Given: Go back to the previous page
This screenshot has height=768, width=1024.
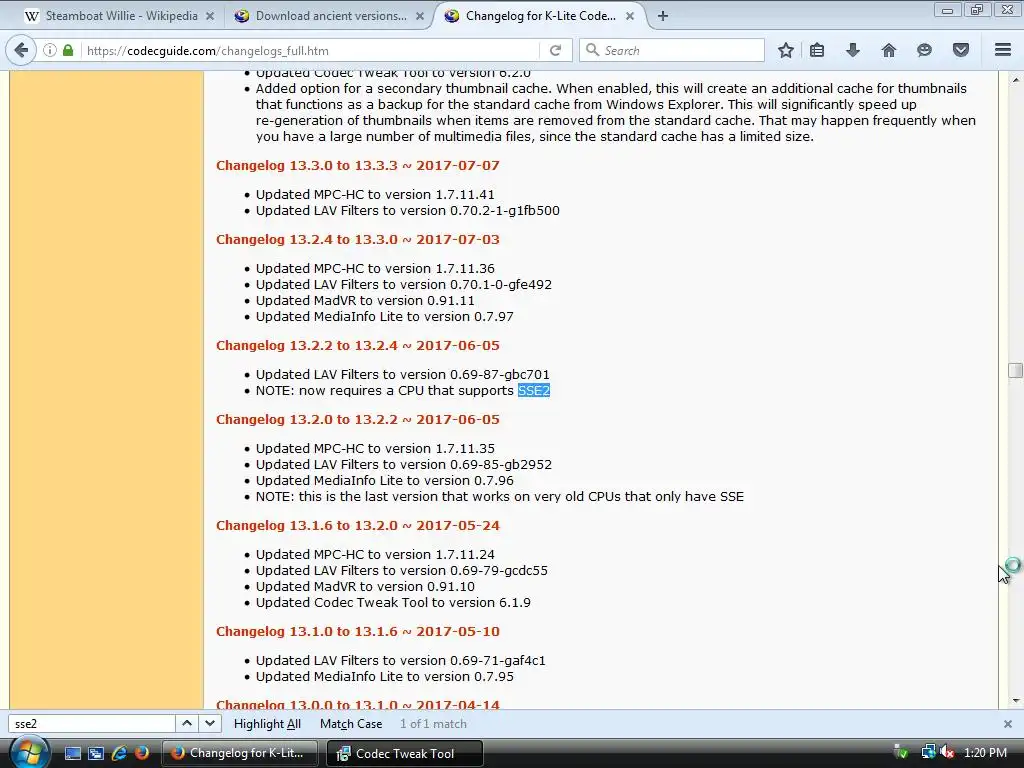Looking at the screenshot, I should coord(21,50).
